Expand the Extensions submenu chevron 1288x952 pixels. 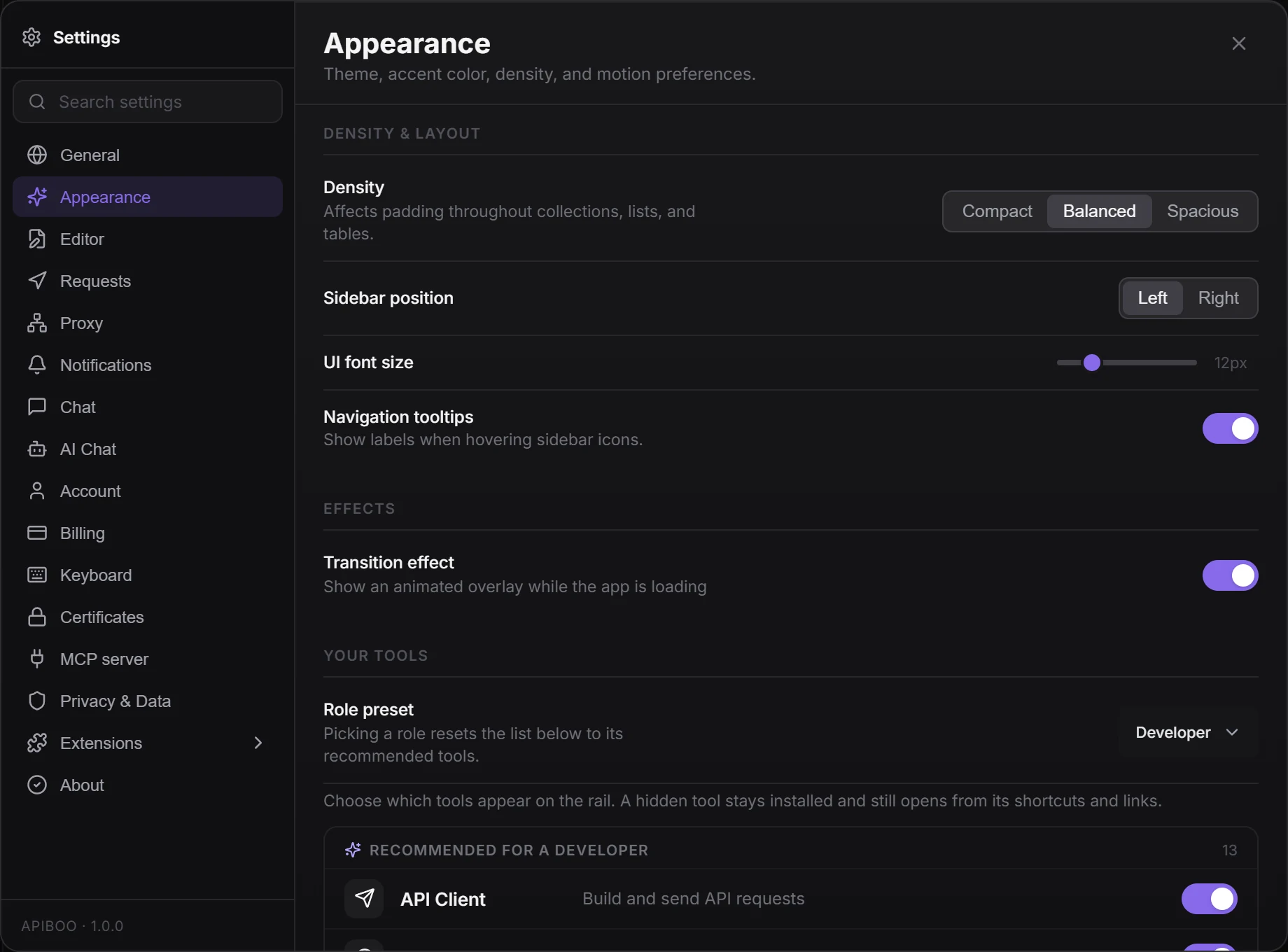[258, 743]
